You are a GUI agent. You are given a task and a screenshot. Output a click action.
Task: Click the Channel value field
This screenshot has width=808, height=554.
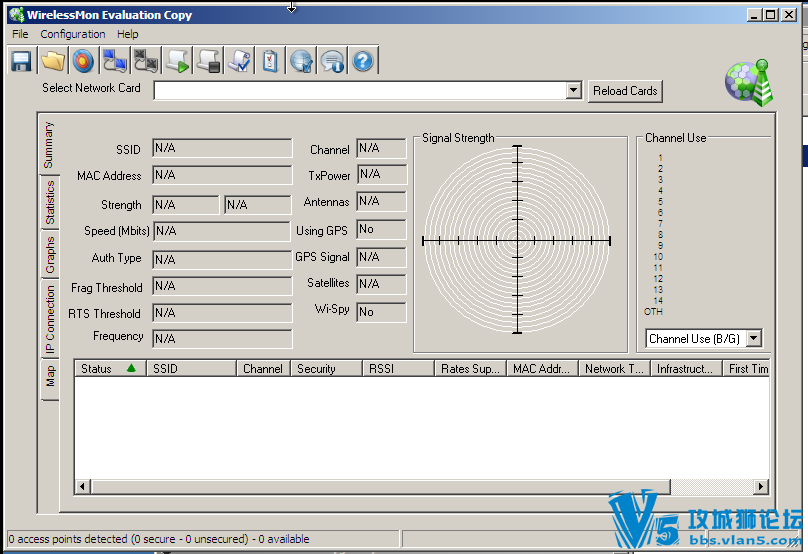(x=381, y=148)
